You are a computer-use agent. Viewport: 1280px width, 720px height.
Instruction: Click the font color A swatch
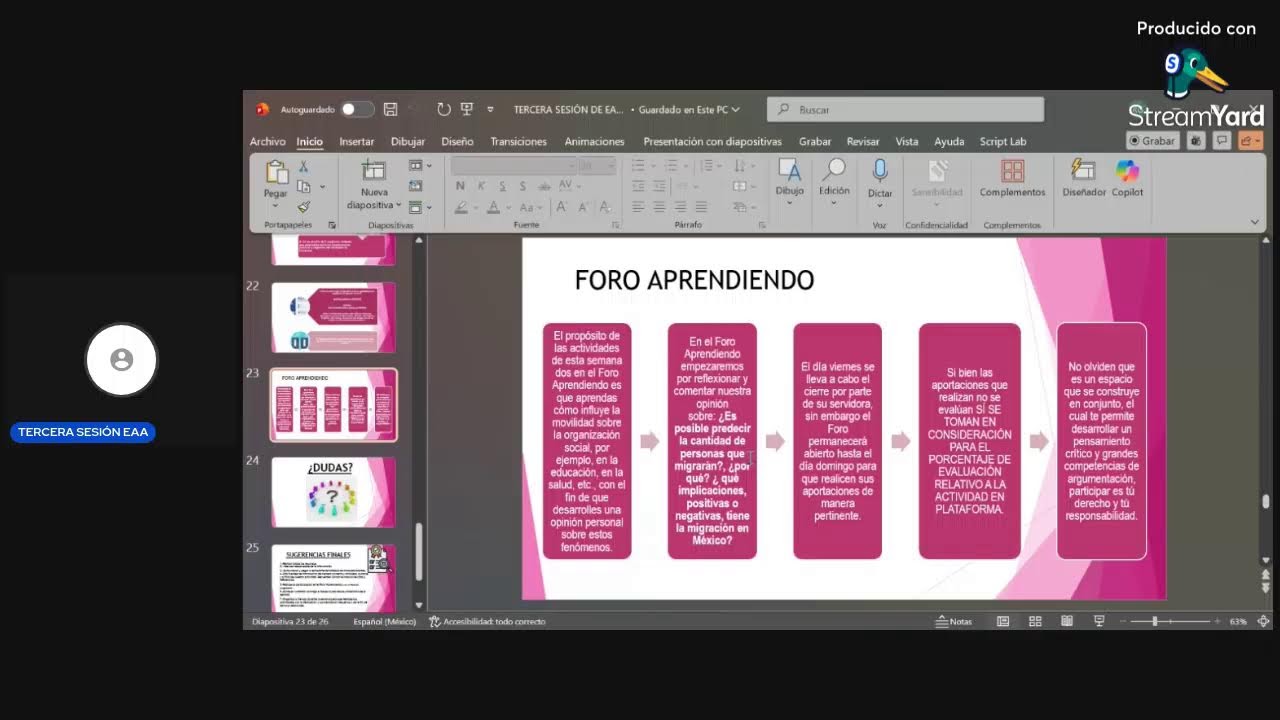pyautogui.click(x=493, y=208)
